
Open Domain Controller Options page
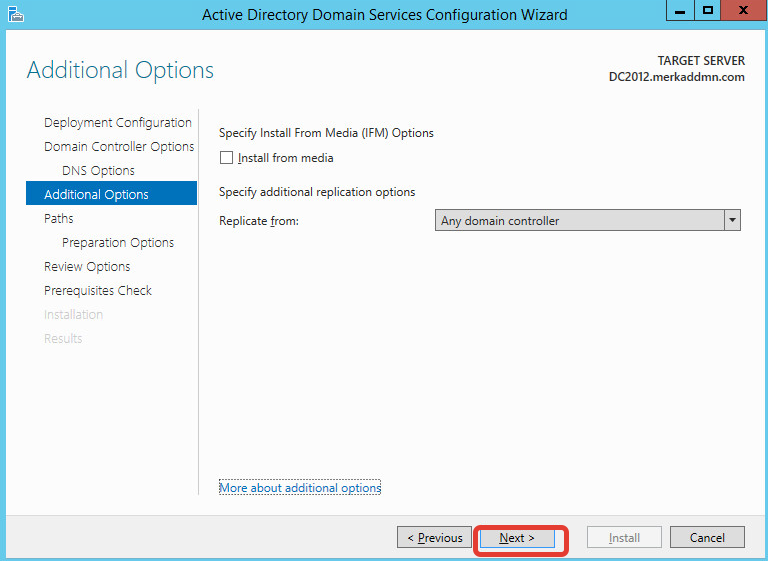pos(119,146)
